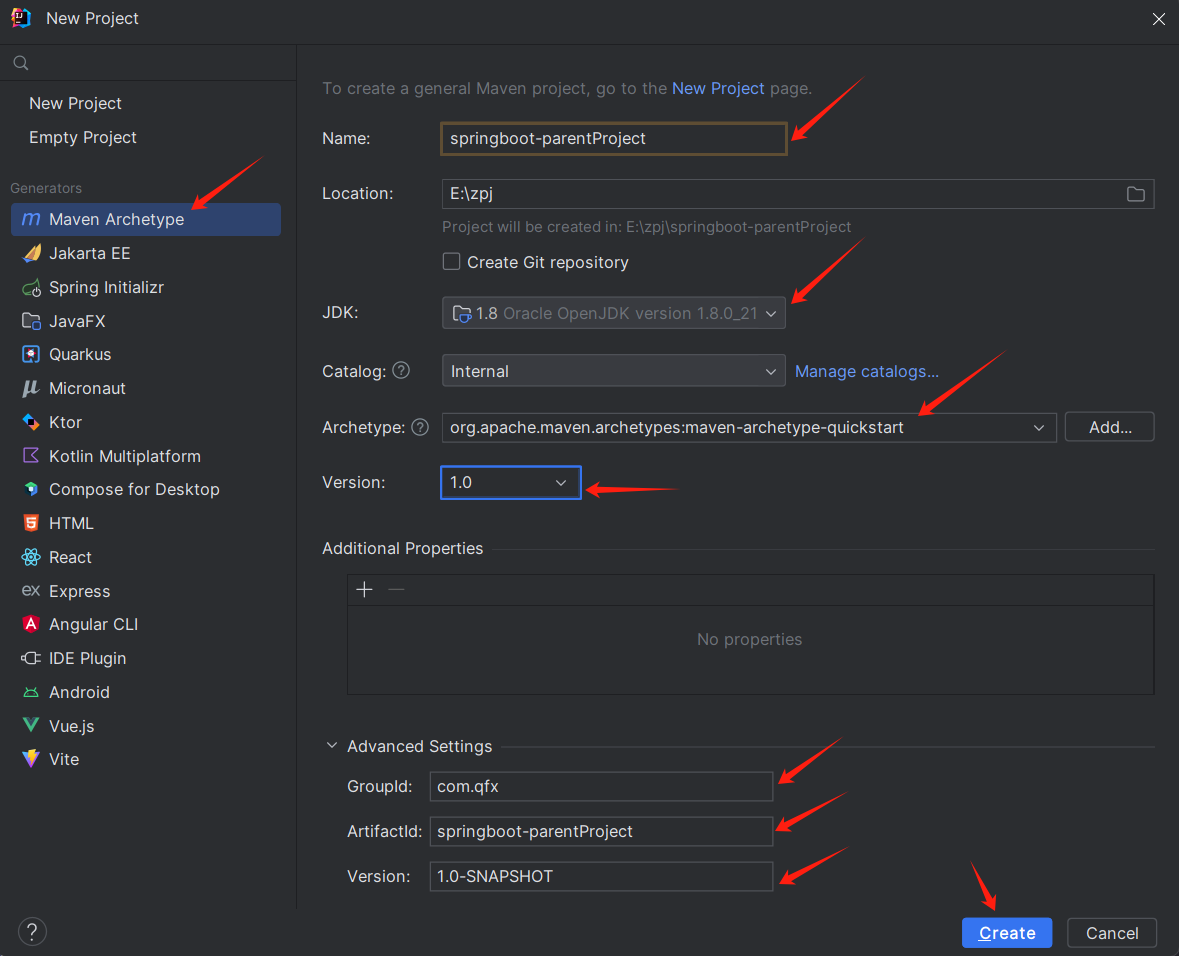Click the search magnifier icon
The width and height of the screenshot is (1179, 956).
[21, 63]
